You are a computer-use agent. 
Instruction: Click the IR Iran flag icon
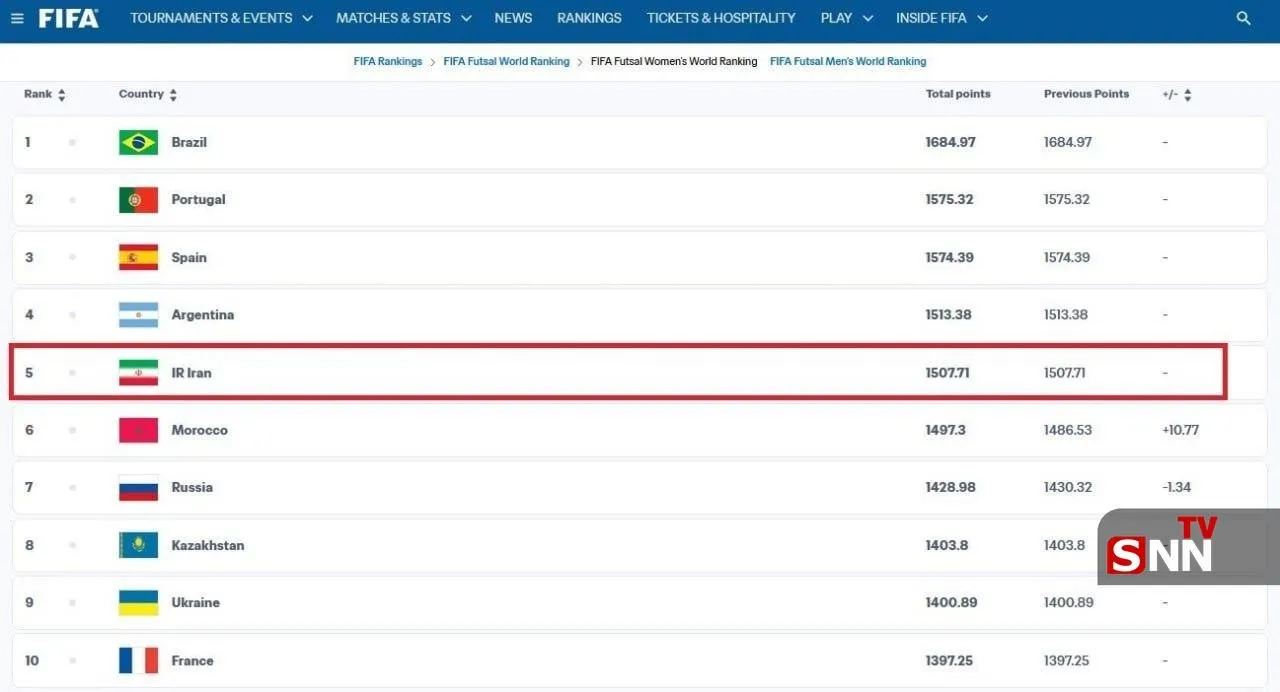tap(138, 373)
